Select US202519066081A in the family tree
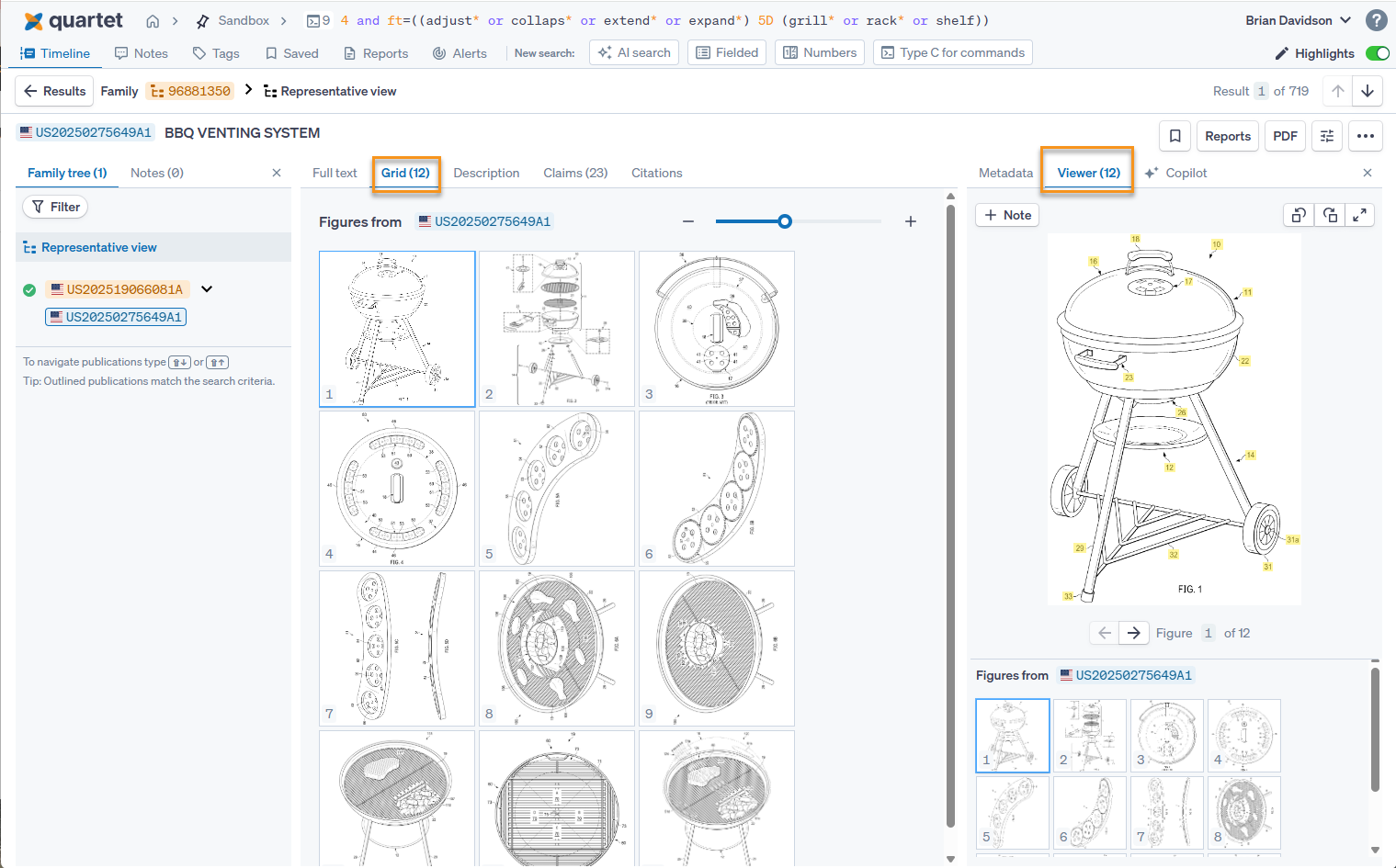 [x=118, y=289]
